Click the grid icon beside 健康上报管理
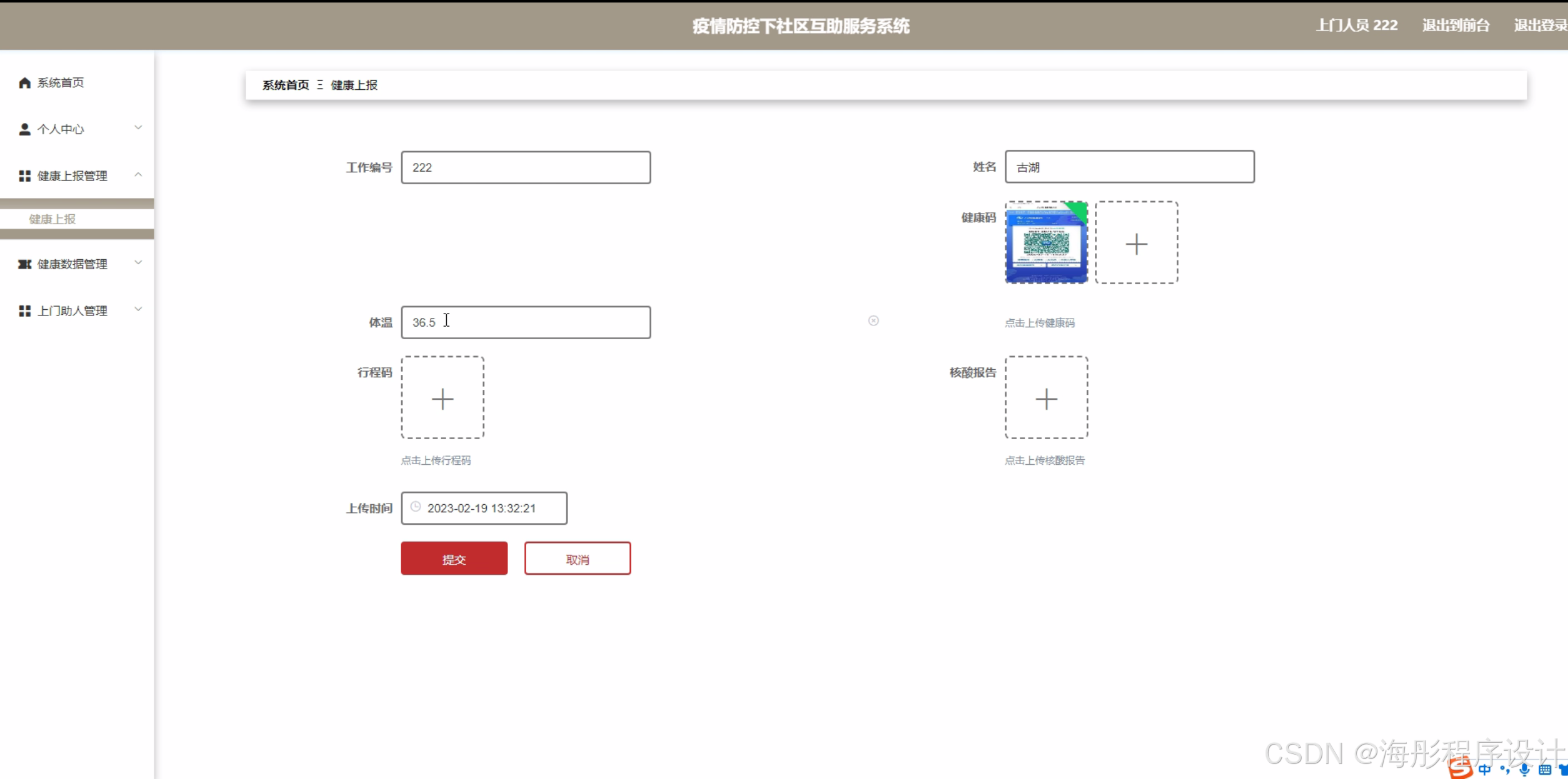 24,176
